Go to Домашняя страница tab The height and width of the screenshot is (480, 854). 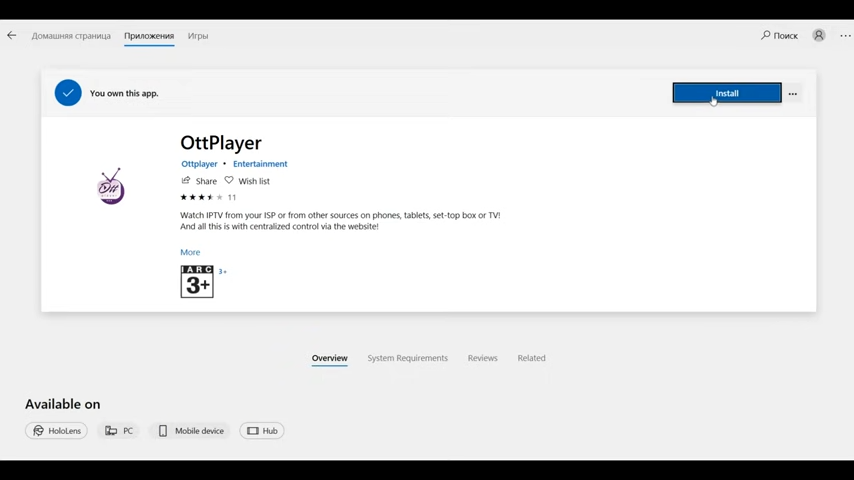click(x=71, y=36)
